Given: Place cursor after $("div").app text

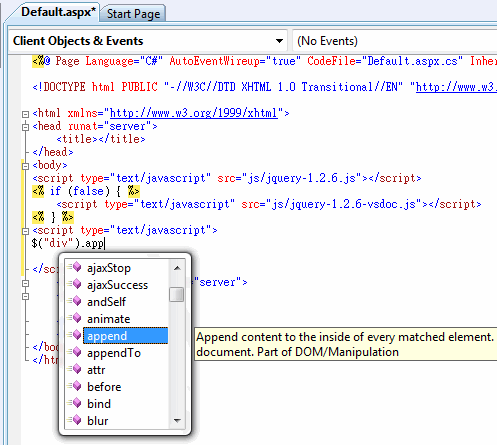Looking at the screenshot, I should point(105,244).
